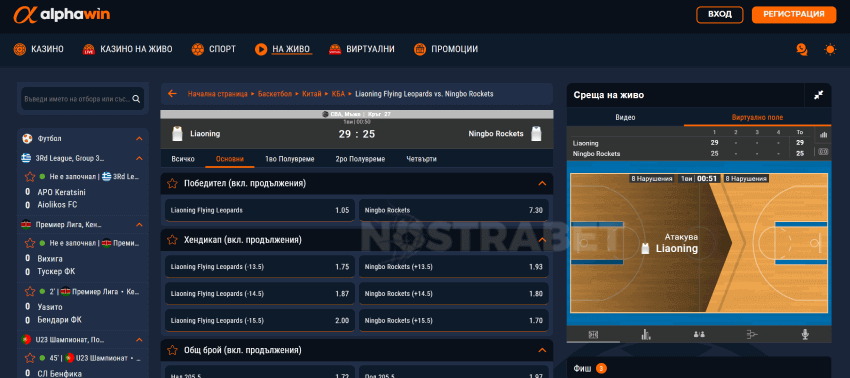Switch to the Видео tab
850x378 pixels.
[625, 117]
